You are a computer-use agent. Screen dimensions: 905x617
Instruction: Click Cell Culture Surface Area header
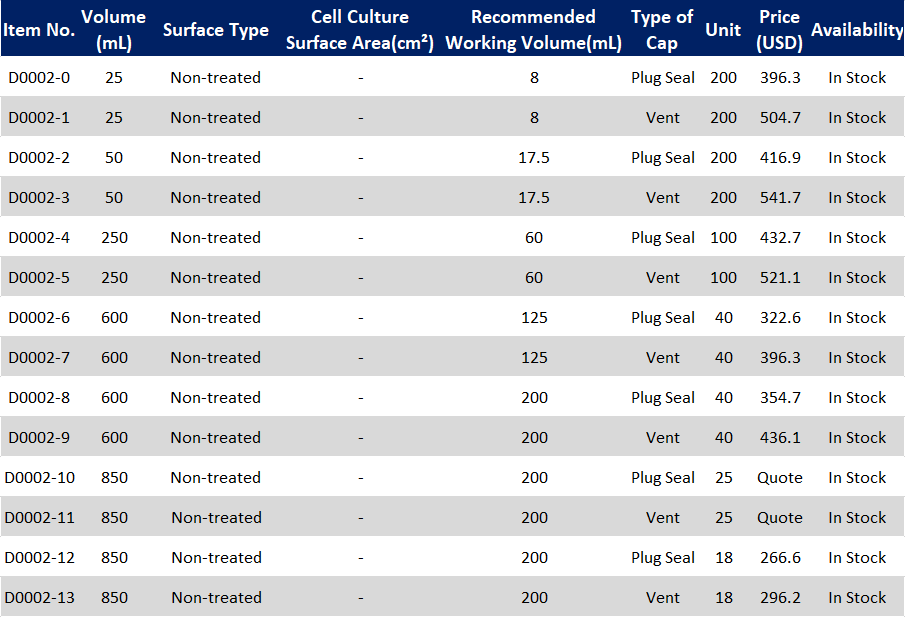pos(360,29)
